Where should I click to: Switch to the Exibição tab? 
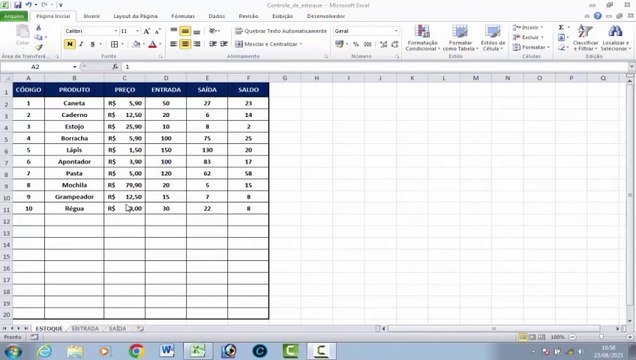coord(282,16)
